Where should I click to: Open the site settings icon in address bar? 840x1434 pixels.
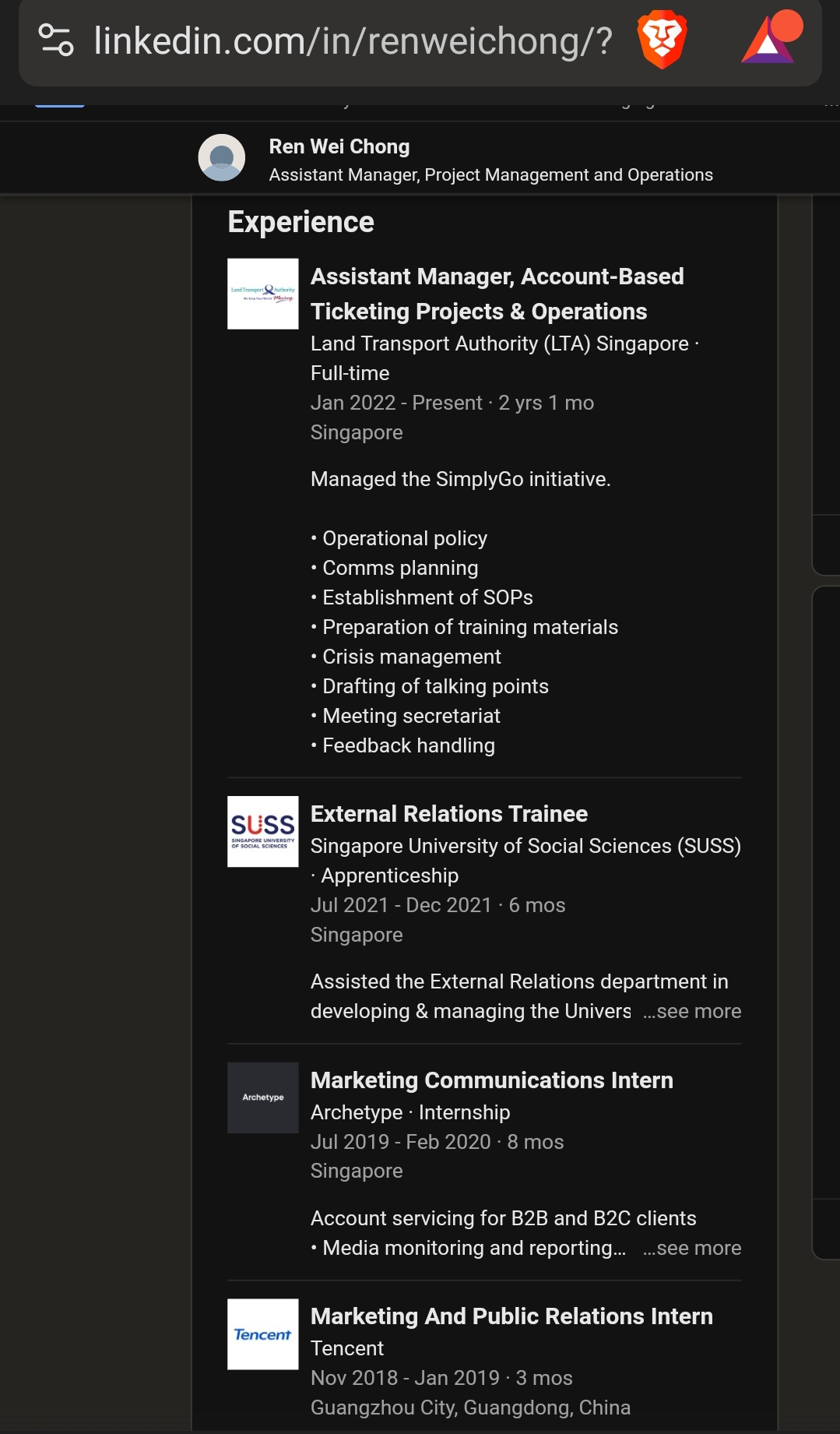pos(56,41)
